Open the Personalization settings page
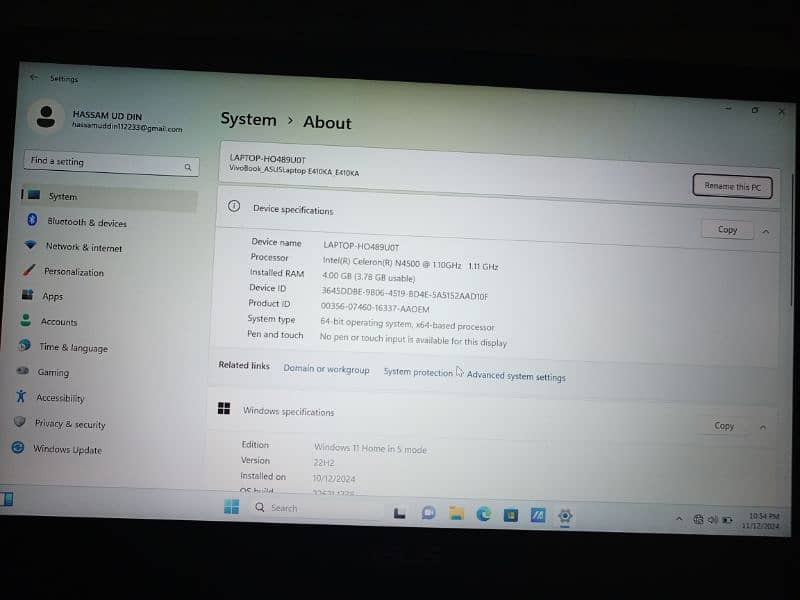 pyautogui.click(x=74, y=272)
